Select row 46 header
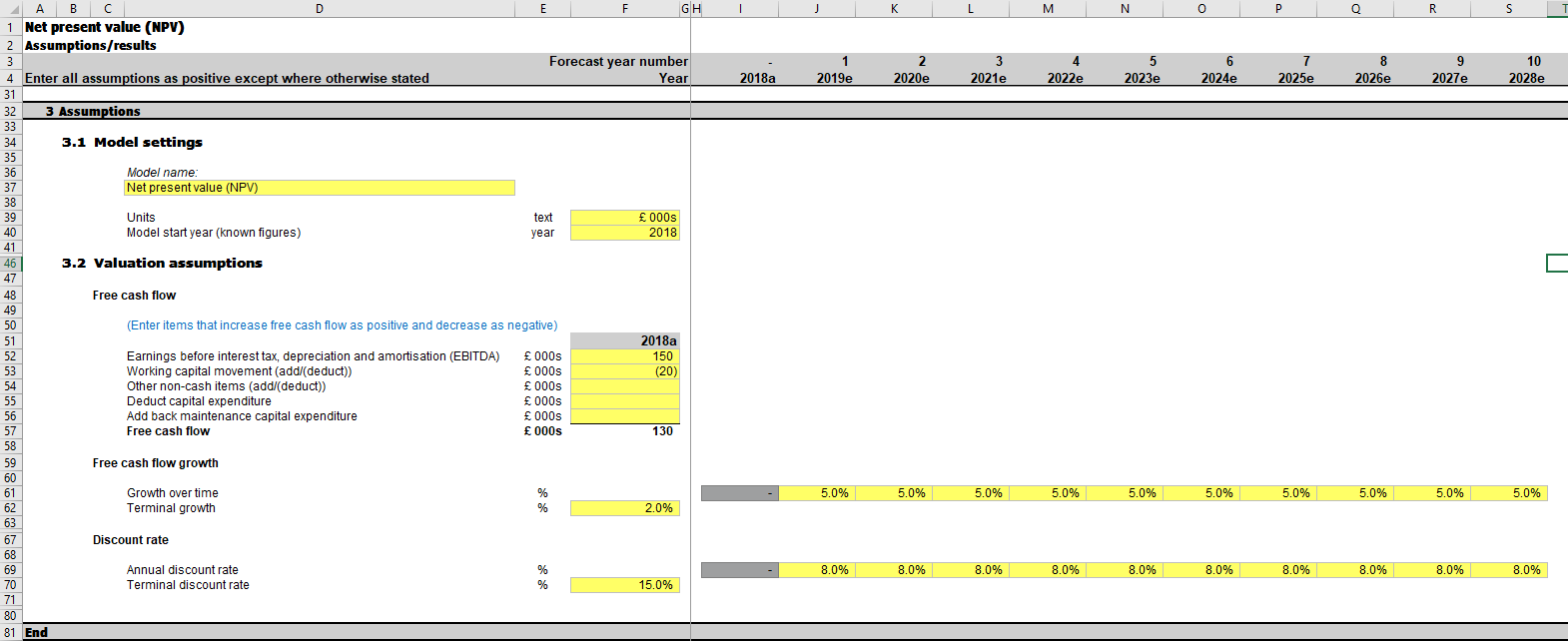The width and height of the screenshot is (1568, 641). (x=10, y=264)
